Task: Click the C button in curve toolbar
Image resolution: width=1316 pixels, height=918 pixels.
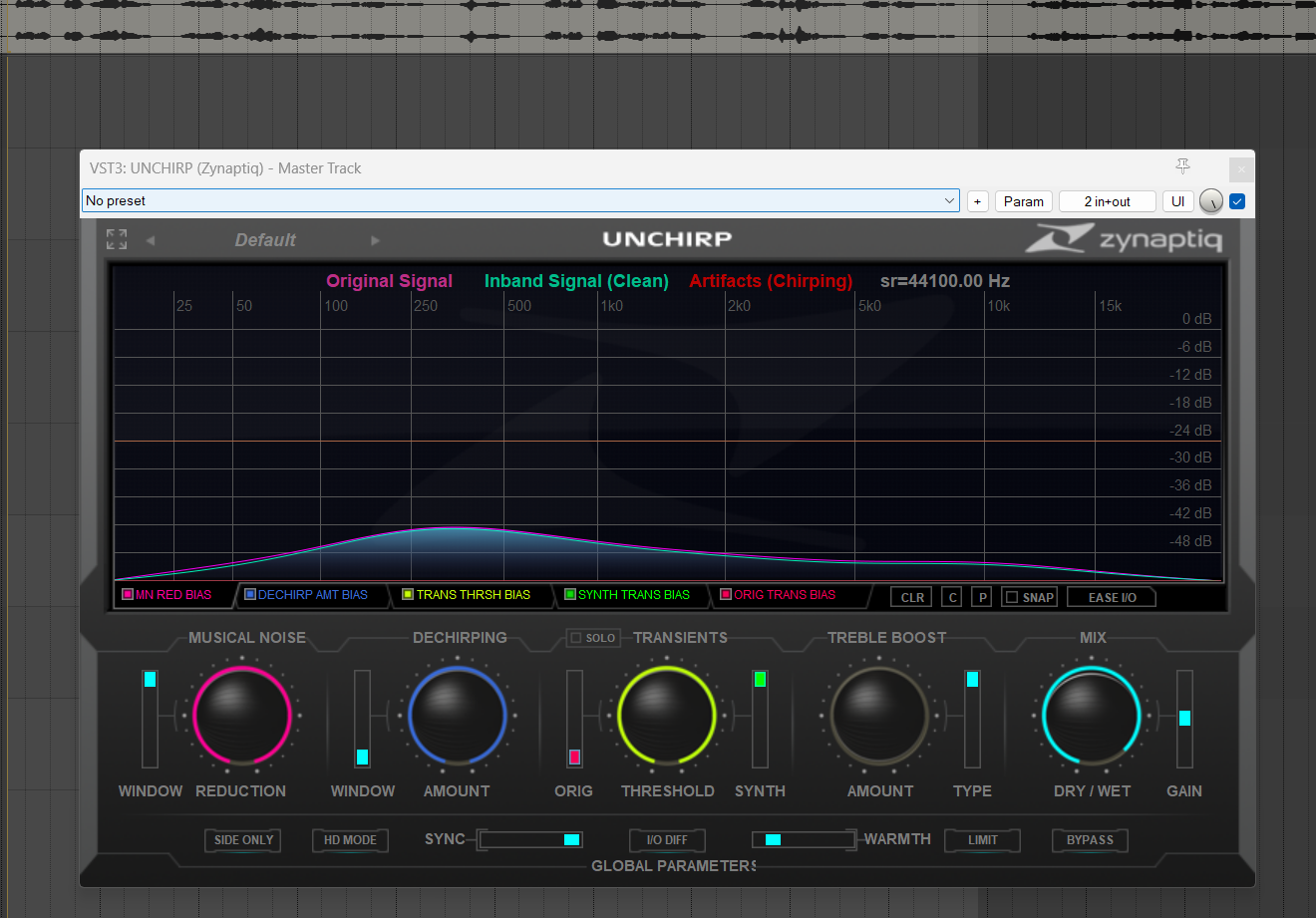Action: tap(952, 597)
